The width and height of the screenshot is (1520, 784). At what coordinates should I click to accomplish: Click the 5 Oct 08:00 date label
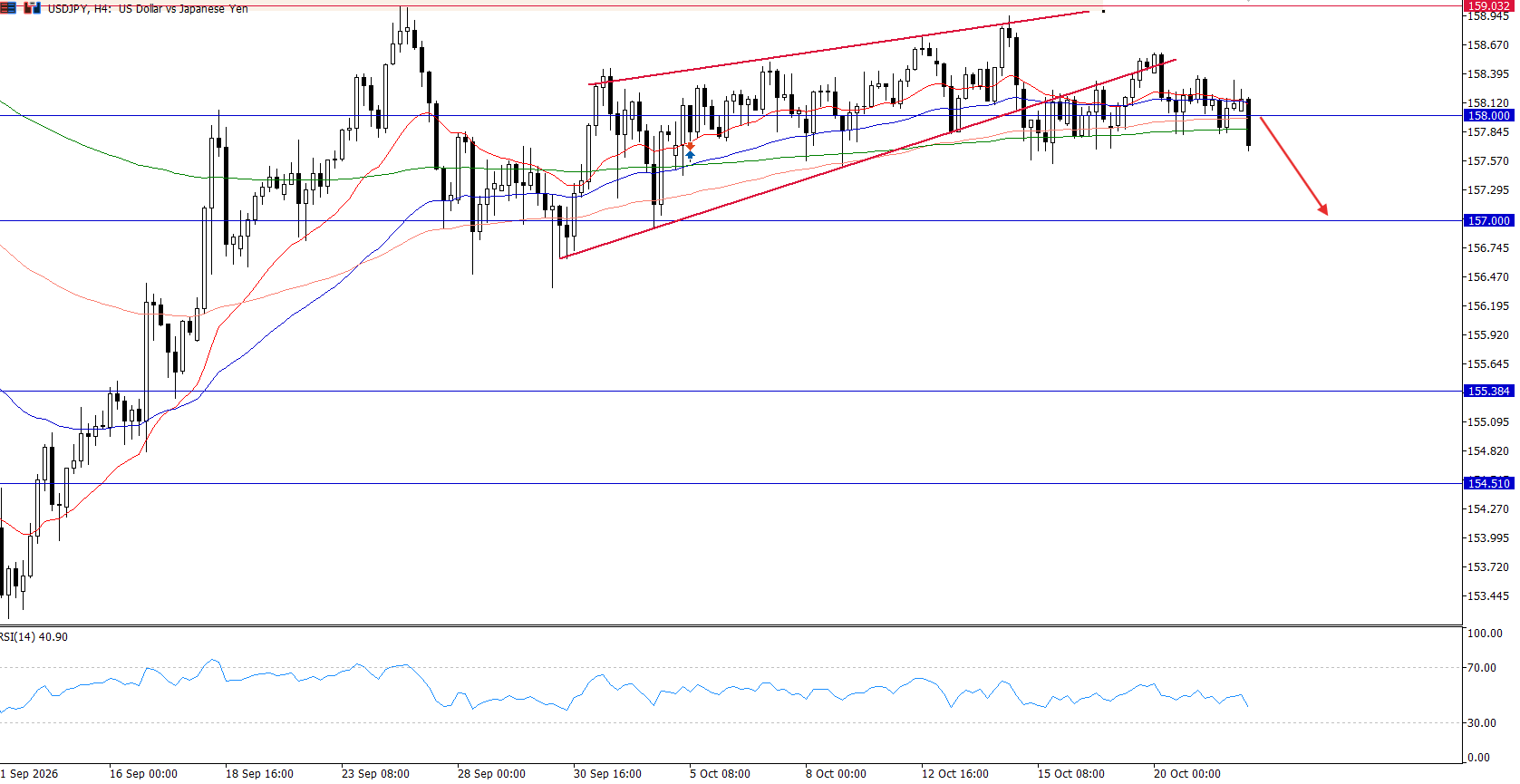pos(720,773)
